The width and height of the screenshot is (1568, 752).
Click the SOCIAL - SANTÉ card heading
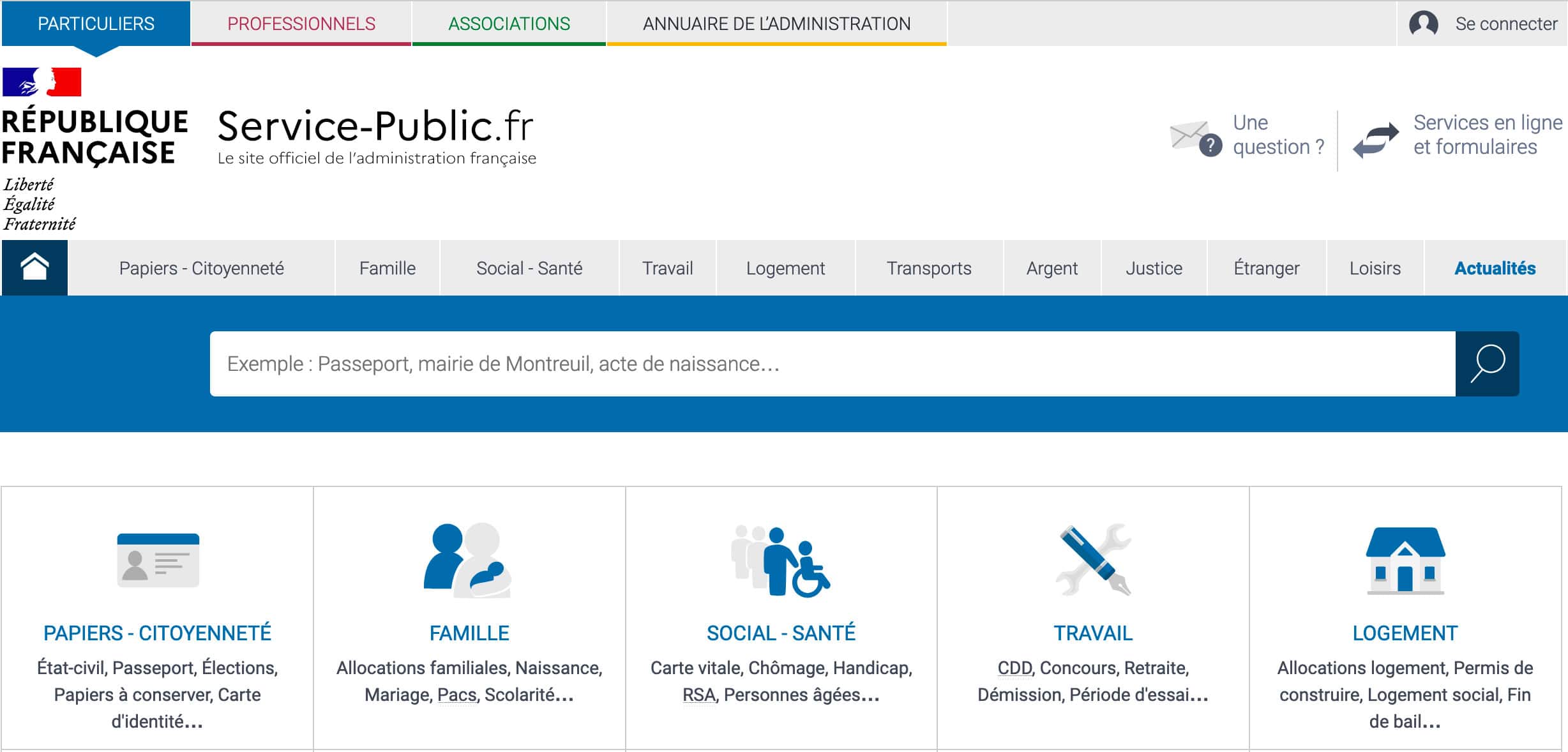coord(781,633)
